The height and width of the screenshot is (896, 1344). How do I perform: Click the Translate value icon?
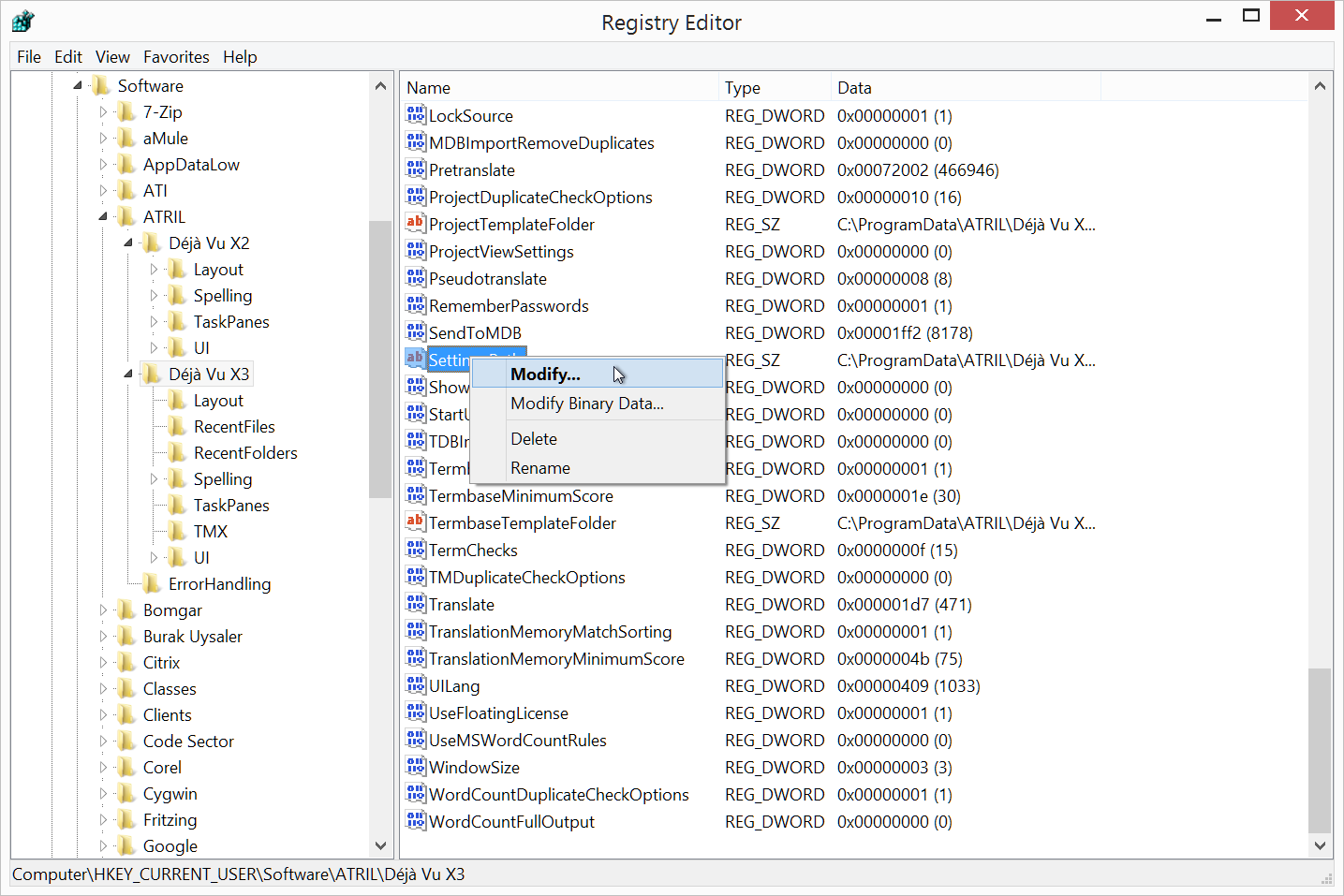[416, 604]
